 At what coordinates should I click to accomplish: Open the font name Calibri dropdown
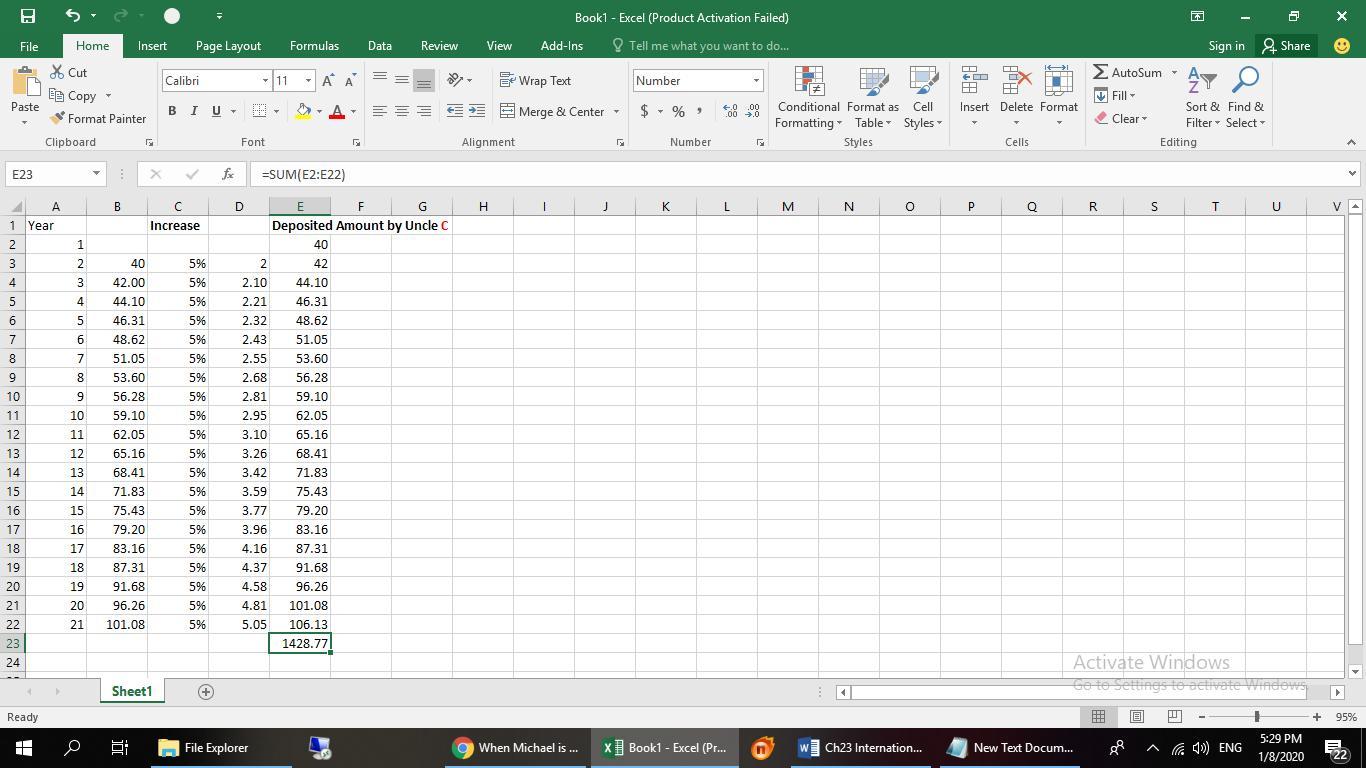(x=265, y=81)
